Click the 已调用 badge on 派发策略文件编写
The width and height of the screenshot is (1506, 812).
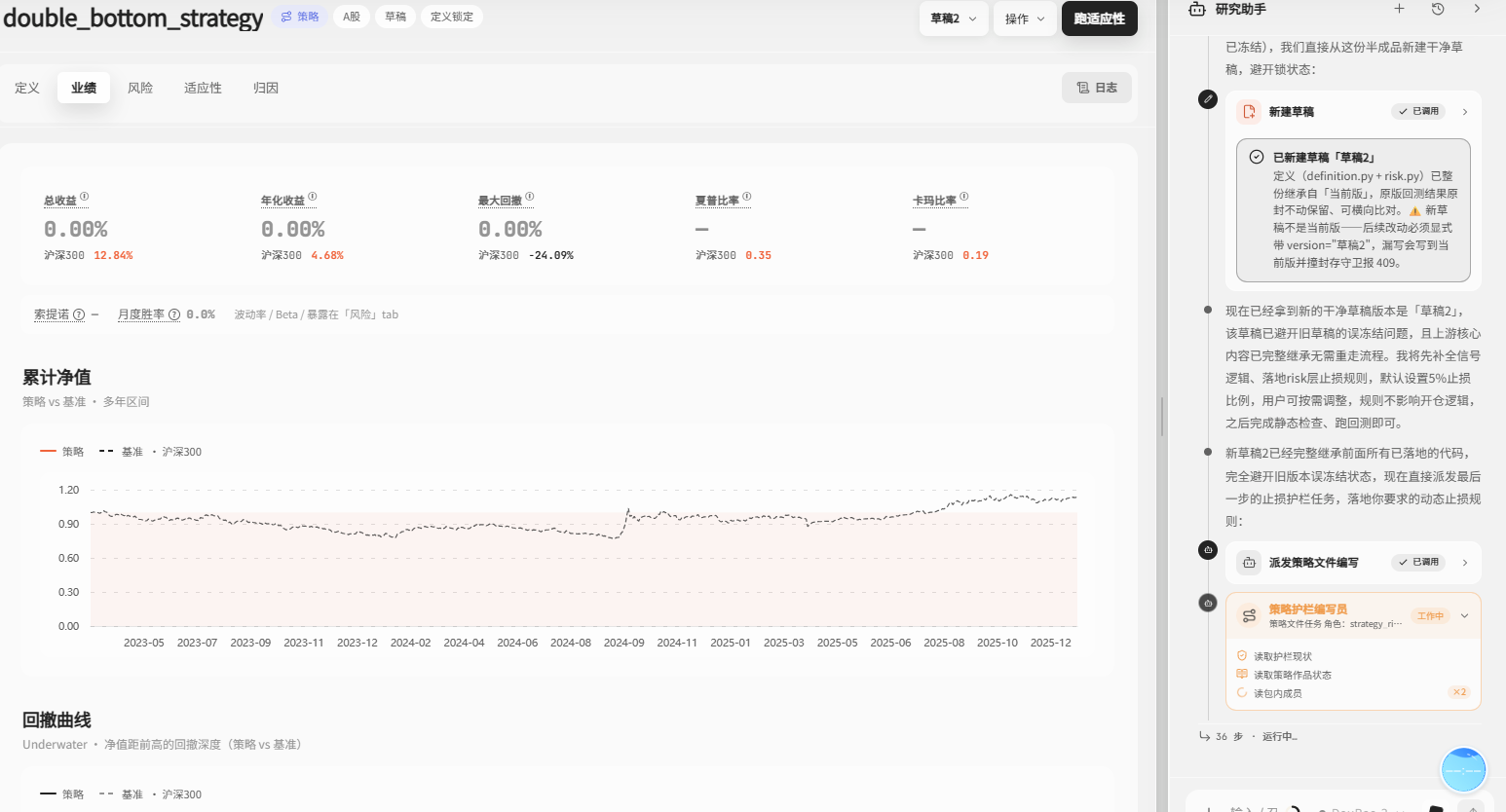(1418, 563)
